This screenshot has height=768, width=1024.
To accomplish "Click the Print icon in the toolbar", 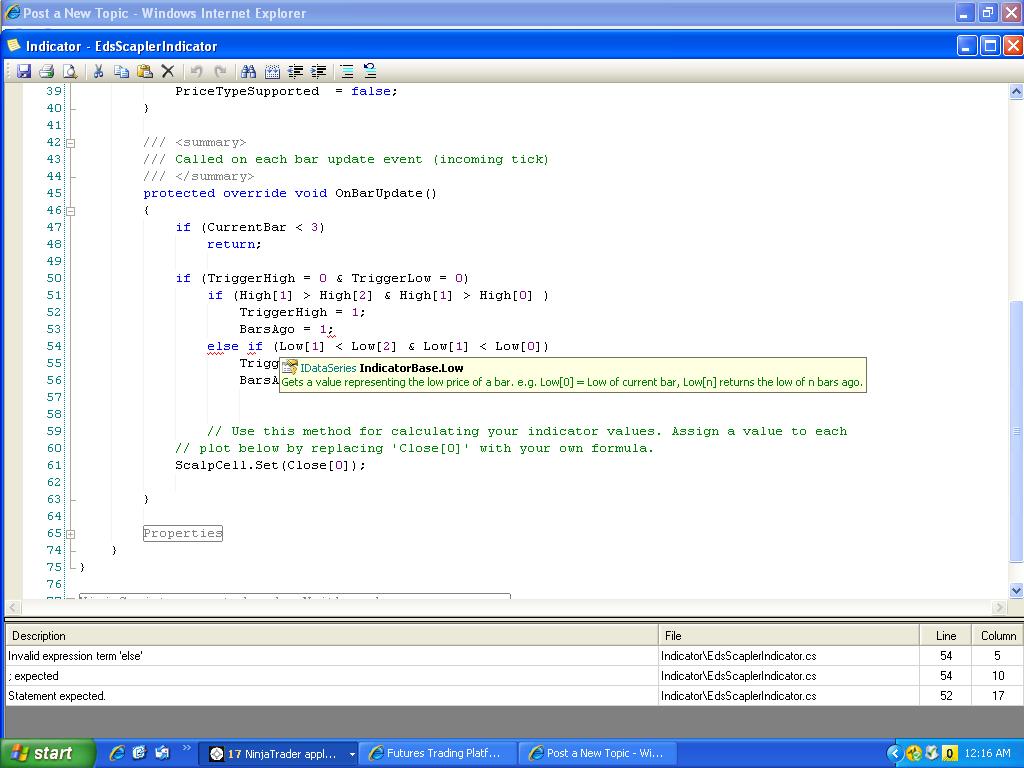I will [x=46, y=71].
